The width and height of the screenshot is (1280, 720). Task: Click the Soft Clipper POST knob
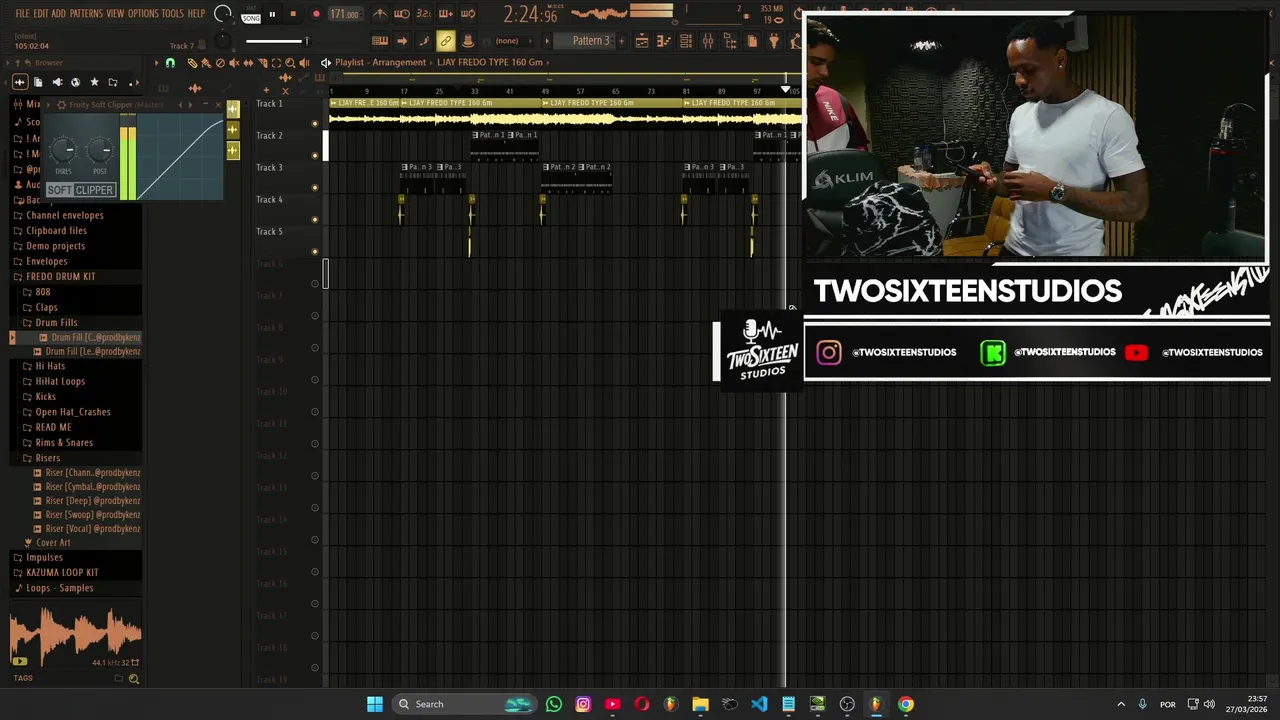tap(100, 151)
